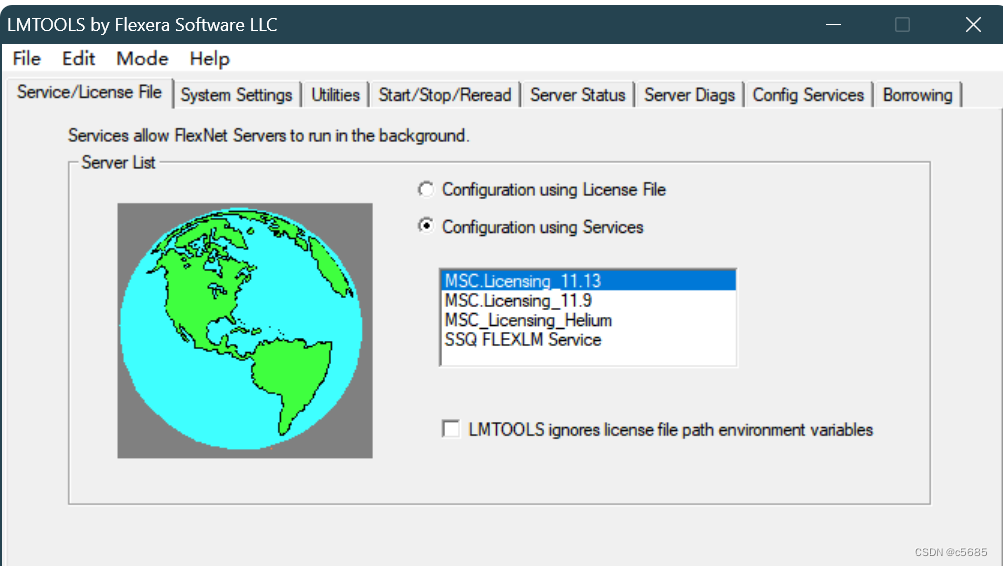Viewport: 1003px width, 566px height.
Task: Open the Mode menu
Action: tap(142, 59)
